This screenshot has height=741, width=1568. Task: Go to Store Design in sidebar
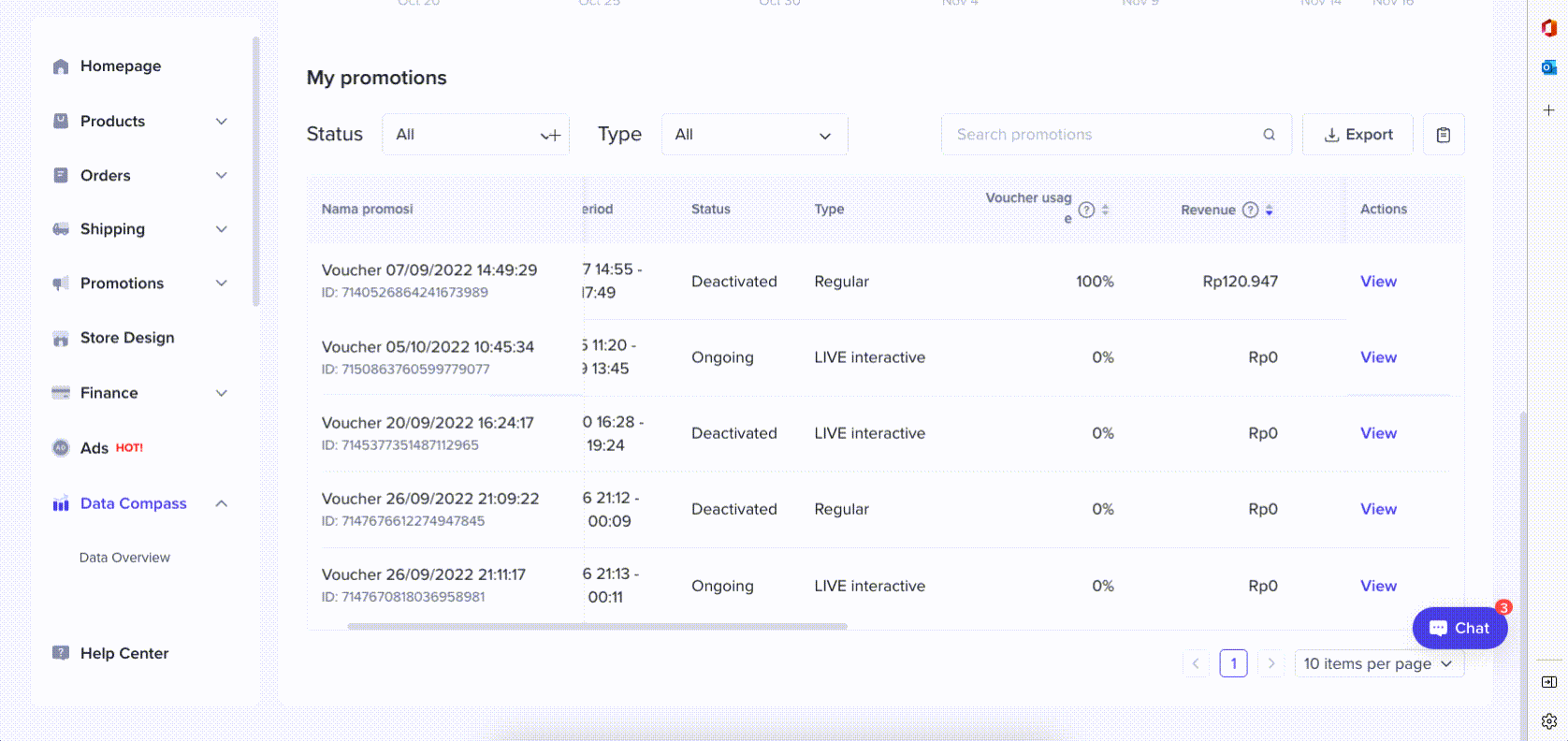pyautogui.click(x=127, y=338)
